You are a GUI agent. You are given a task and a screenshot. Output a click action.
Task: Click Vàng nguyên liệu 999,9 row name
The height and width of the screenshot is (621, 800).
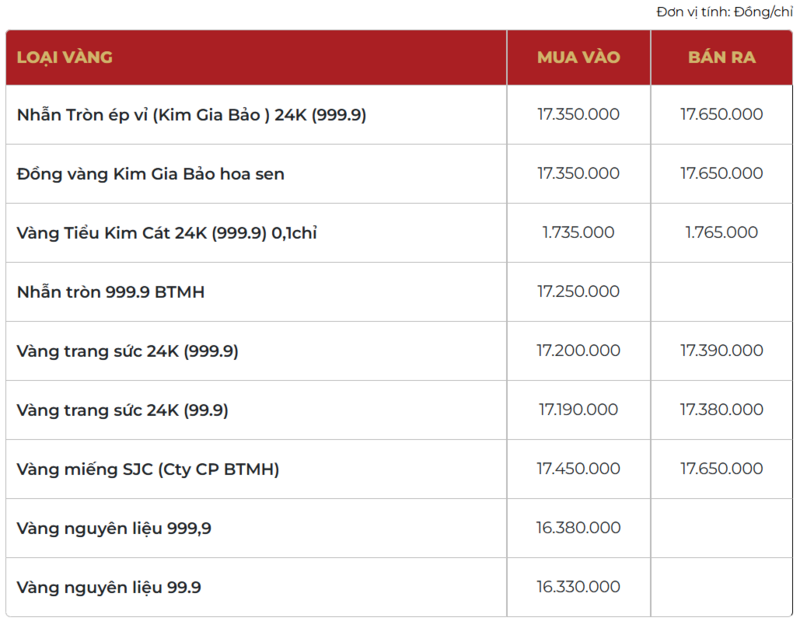click(x=114, y=528)
